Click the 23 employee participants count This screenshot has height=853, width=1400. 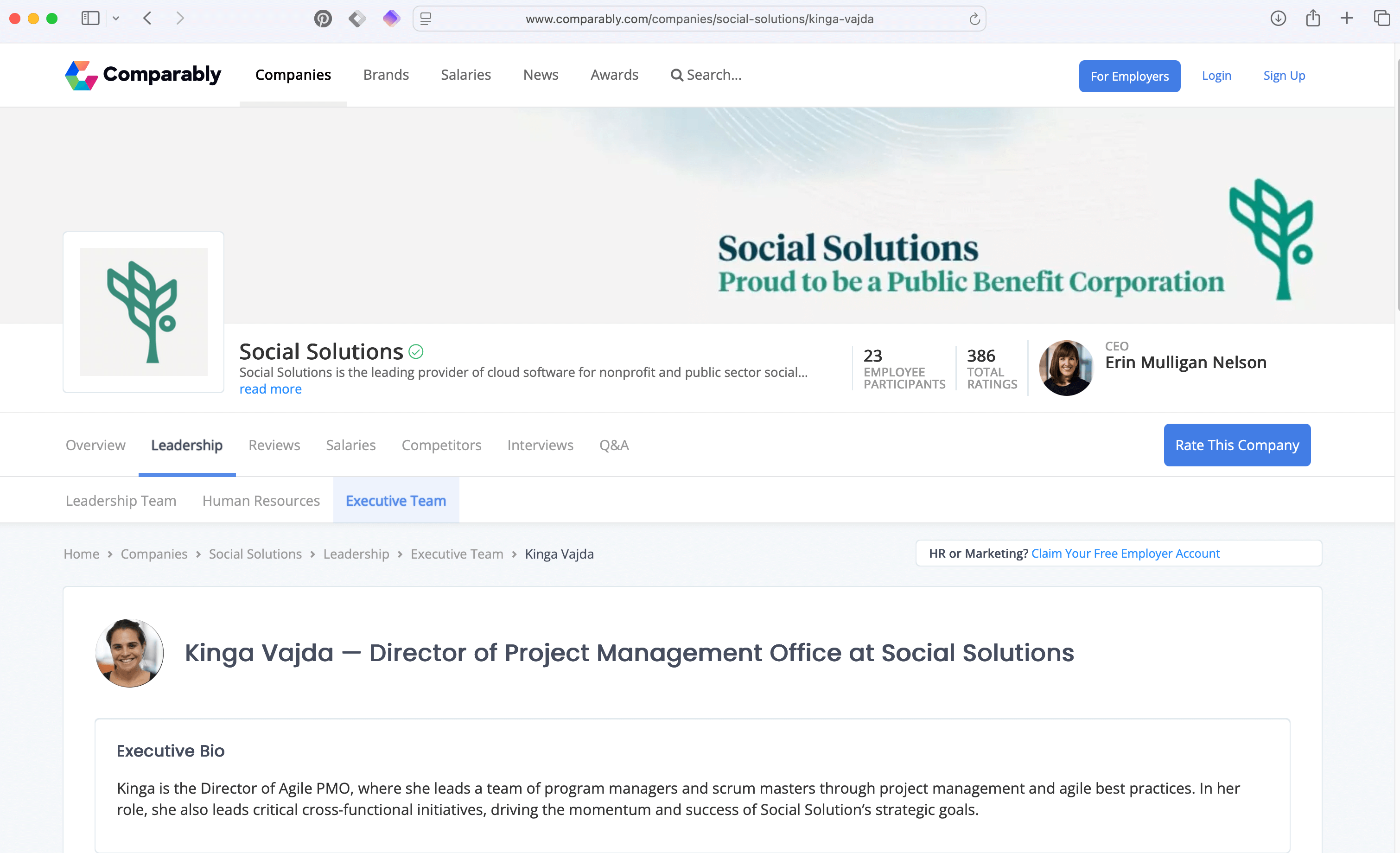click(873, 356)
